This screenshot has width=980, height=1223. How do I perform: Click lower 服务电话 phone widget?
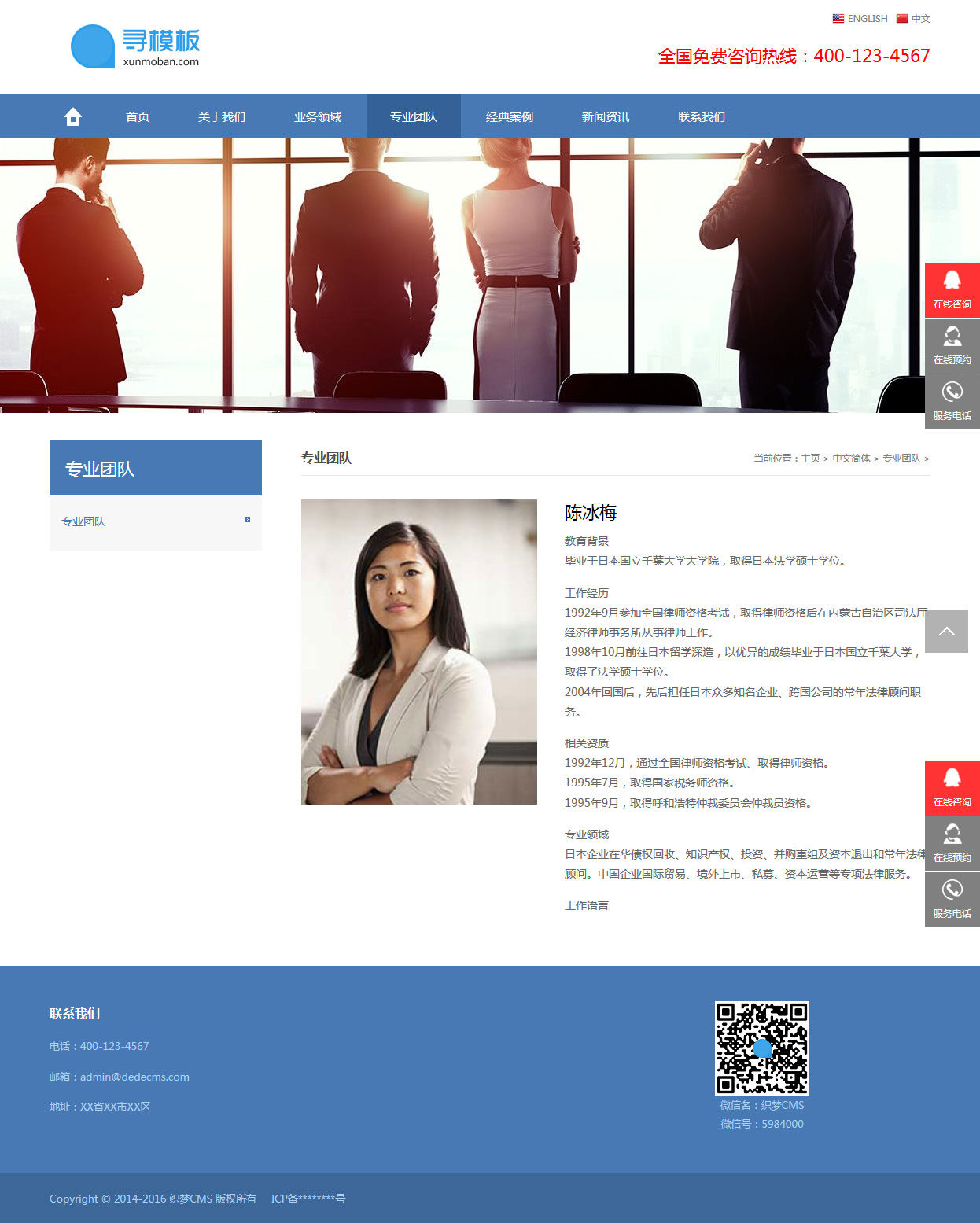tap(952, 900)
